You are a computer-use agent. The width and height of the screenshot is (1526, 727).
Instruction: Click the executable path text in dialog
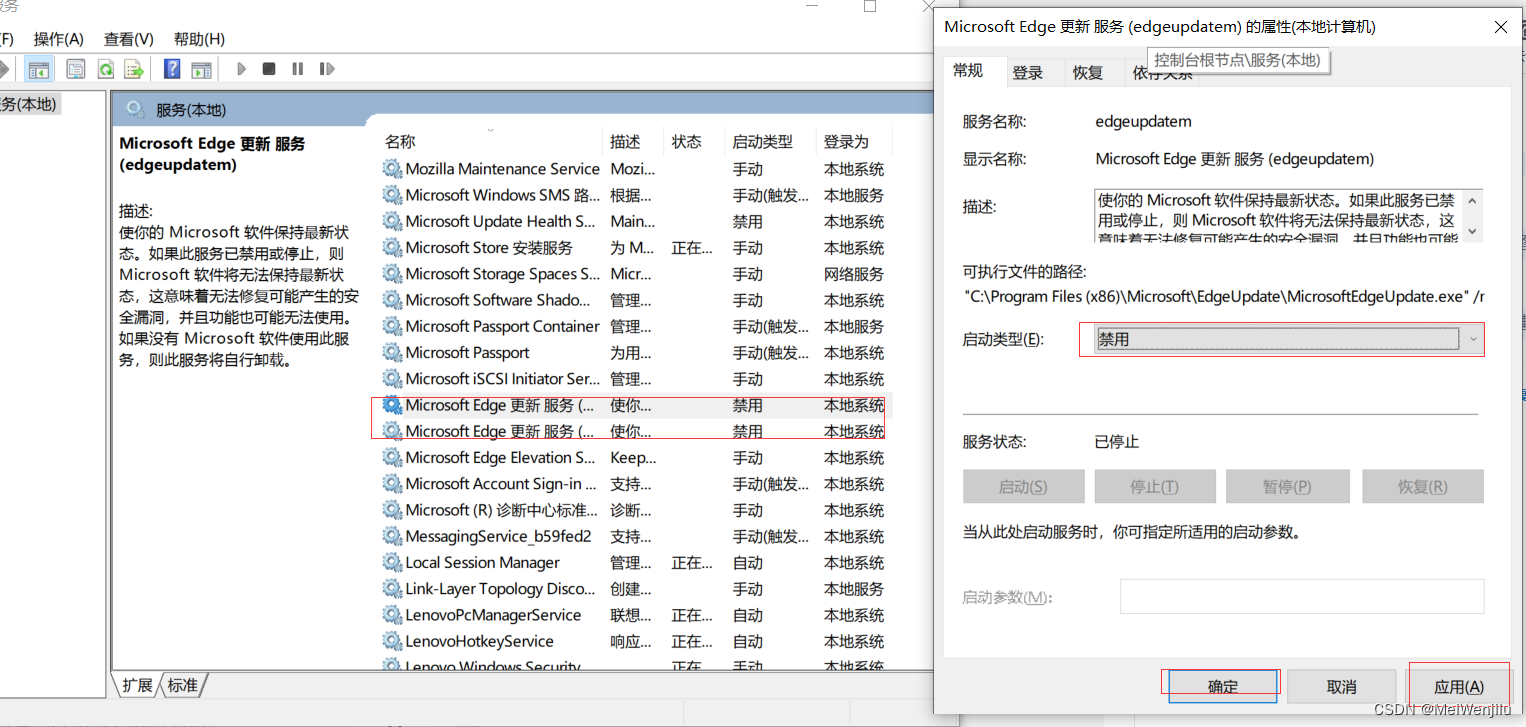tap(1225, 296)
